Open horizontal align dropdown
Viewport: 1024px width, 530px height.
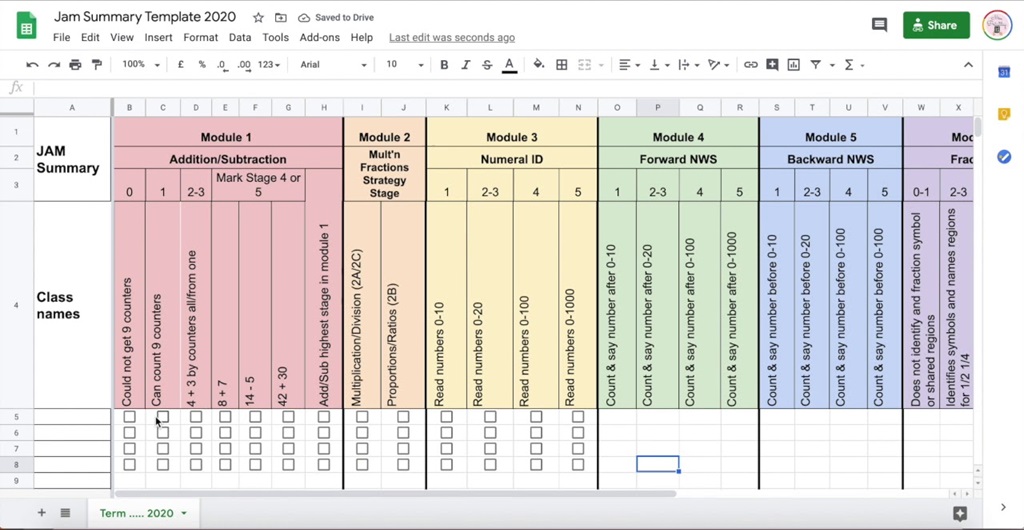point(630,65)
